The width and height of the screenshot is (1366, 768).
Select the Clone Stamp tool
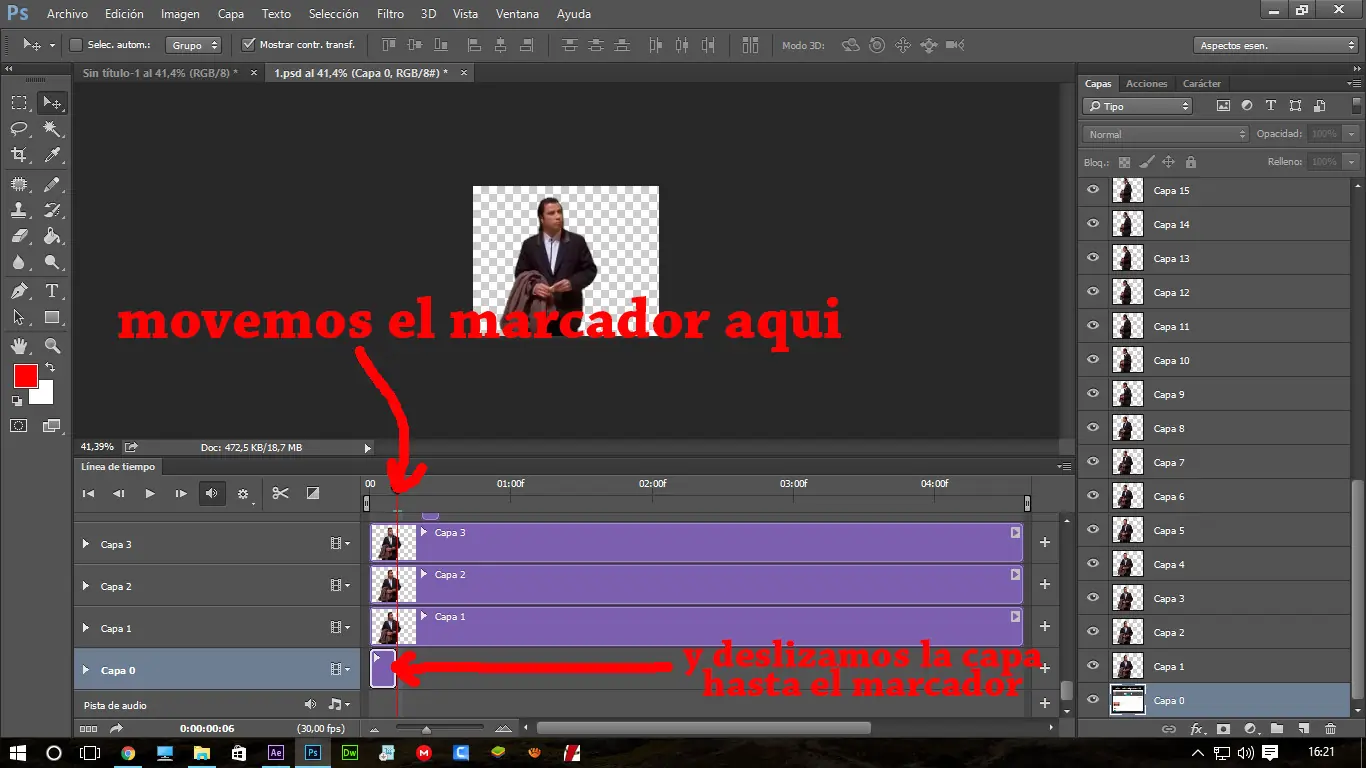[19, 210]
